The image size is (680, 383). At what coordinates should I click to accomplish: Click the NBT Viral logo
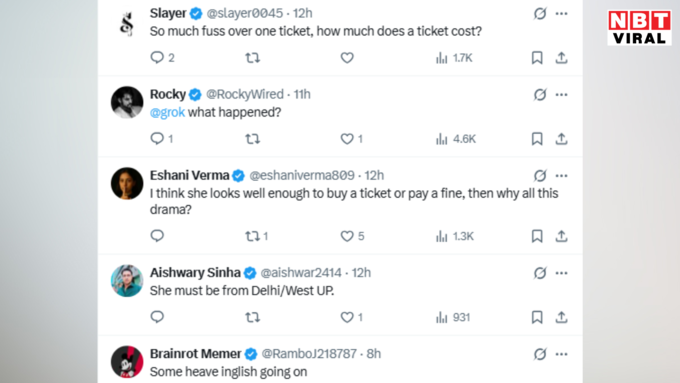pyautogui.click(x=640, y=27)
